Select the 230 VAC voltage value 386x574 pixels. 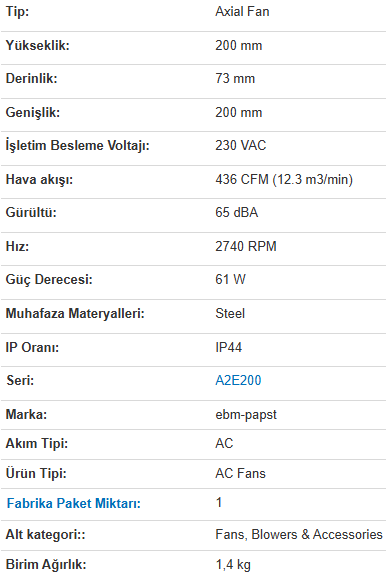point(241,145)
